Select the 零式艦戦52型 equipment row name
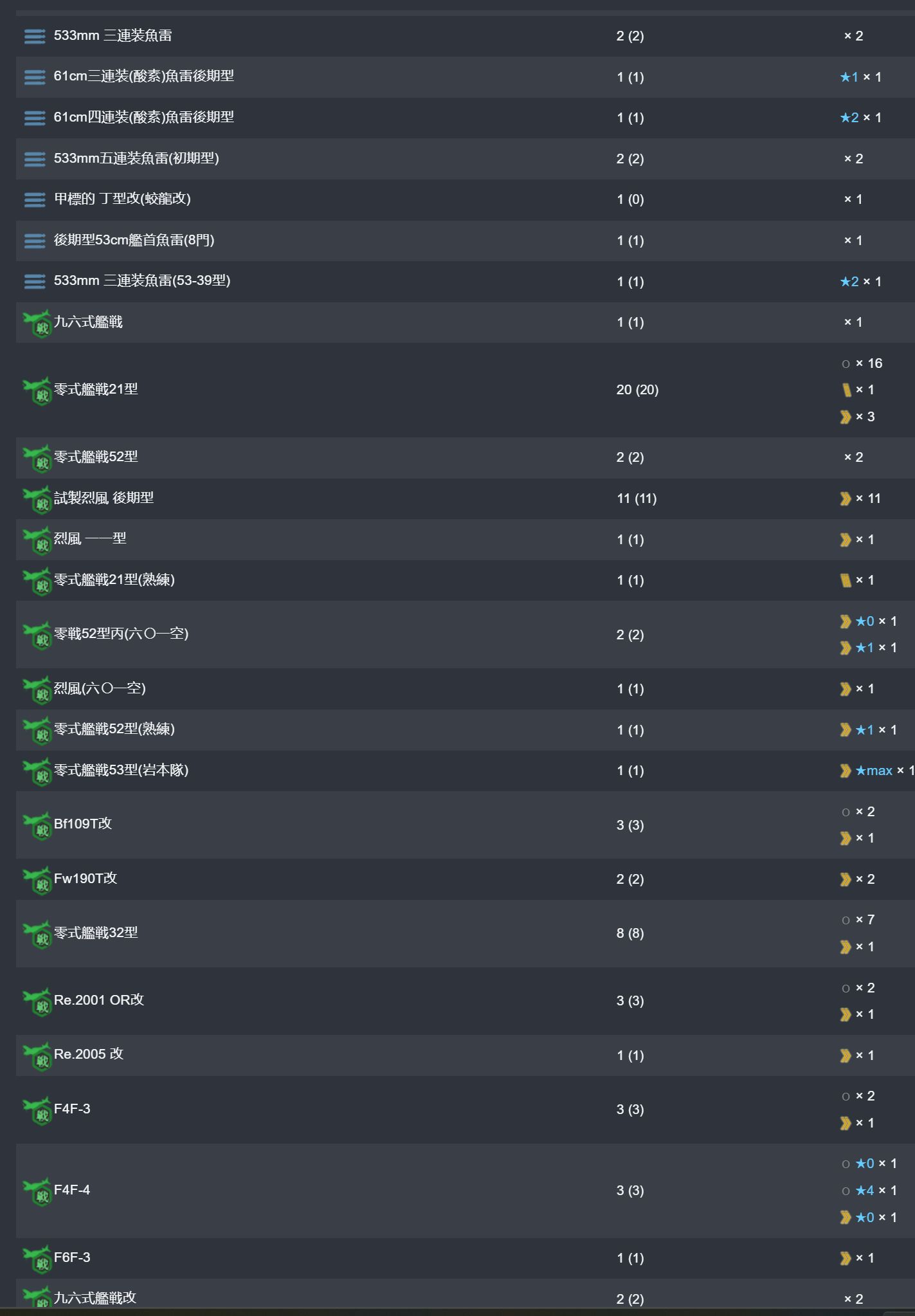Image resolution: width=915 pixels, height=1316 pixels. click(96, 457)
